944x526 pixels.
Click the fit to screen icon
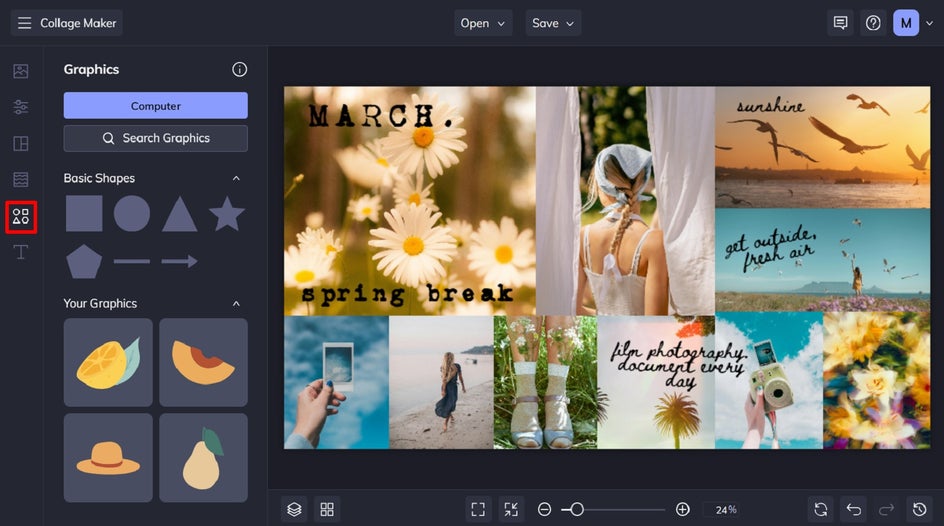pos(478,510)
